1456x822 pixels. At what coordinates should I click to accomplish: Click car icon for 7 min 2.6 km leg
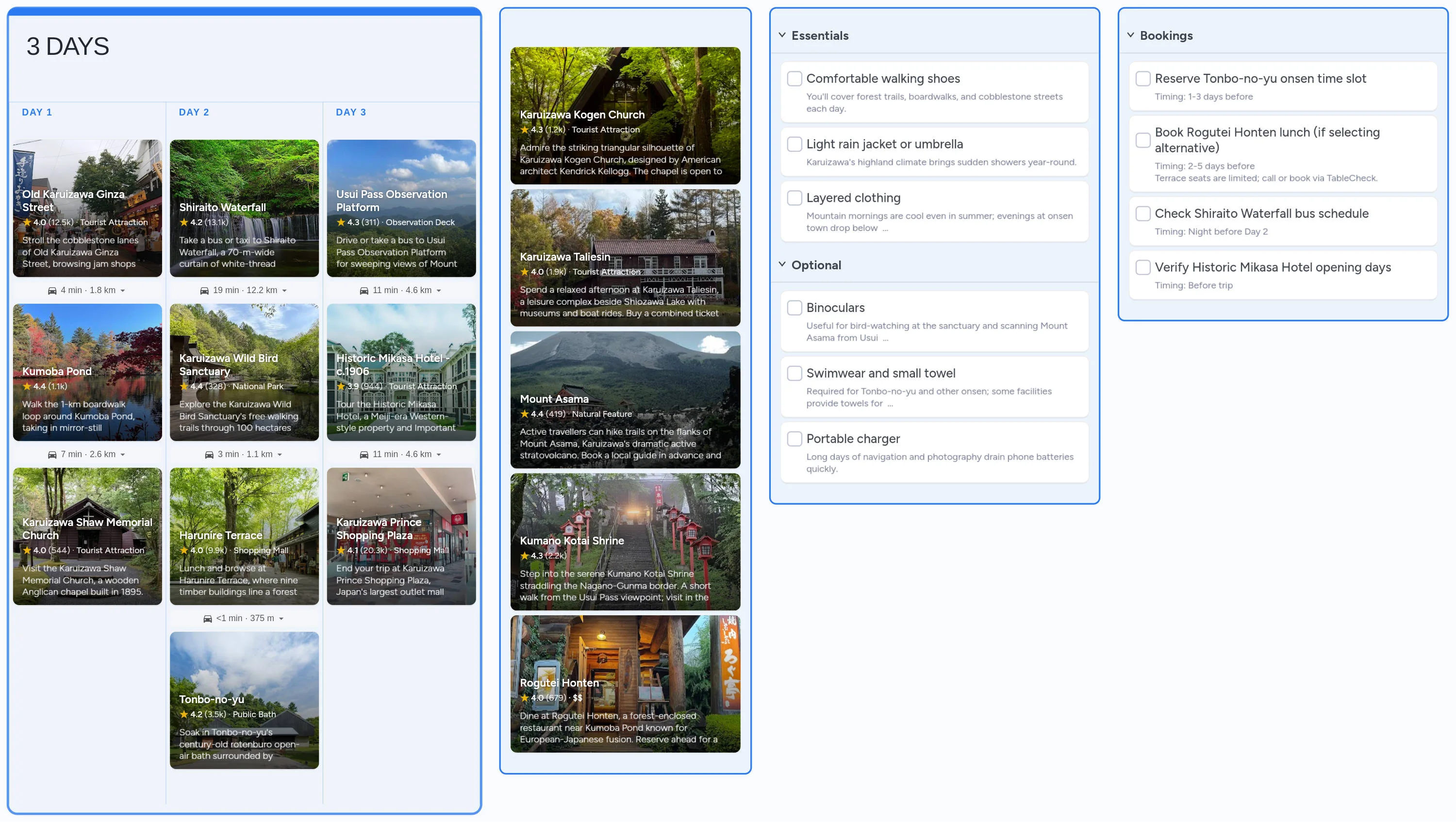tap(52, 454)
